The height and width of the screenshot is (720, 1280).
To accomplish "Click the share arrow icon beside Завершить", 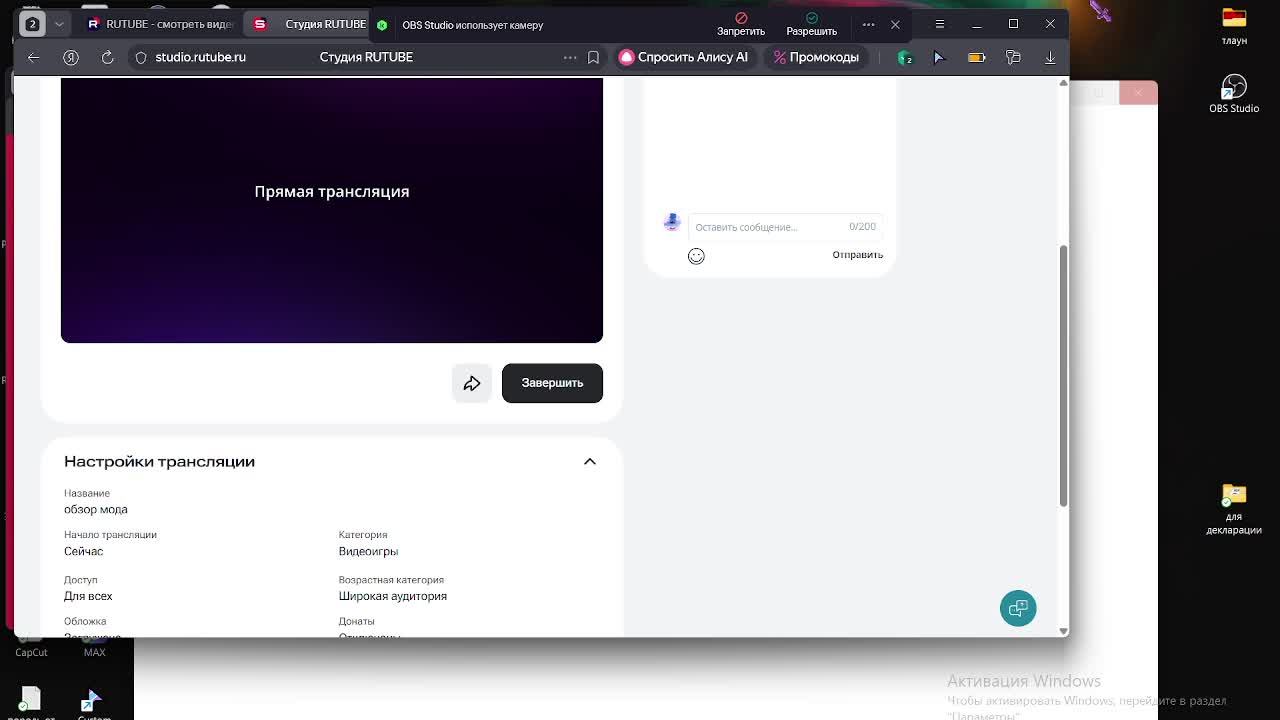I will pos(472,383).
